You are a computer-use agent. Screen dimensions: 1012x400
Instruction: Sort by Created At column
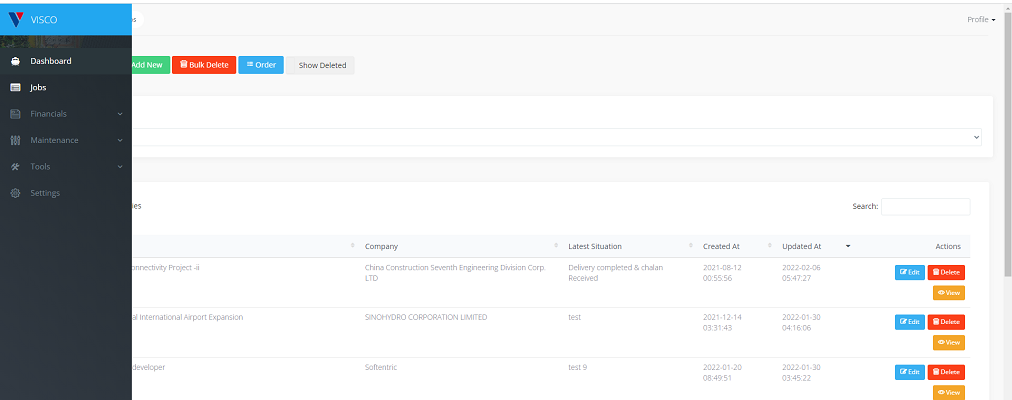click(735, 246)
